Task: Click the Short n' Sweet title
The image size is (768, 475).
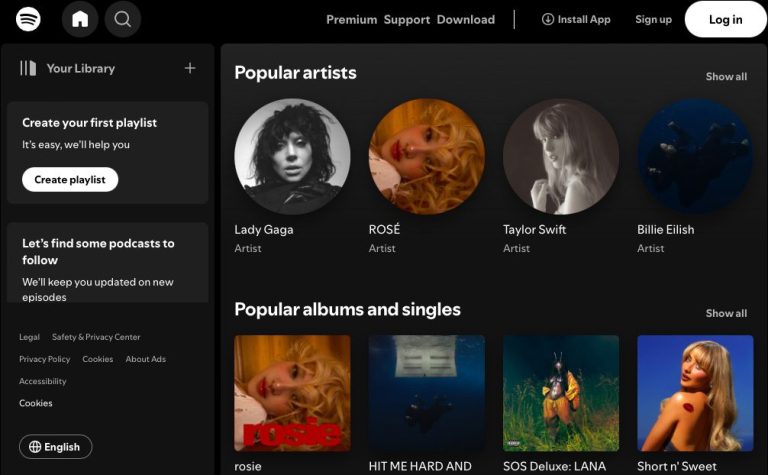Action: pos(676,466)
